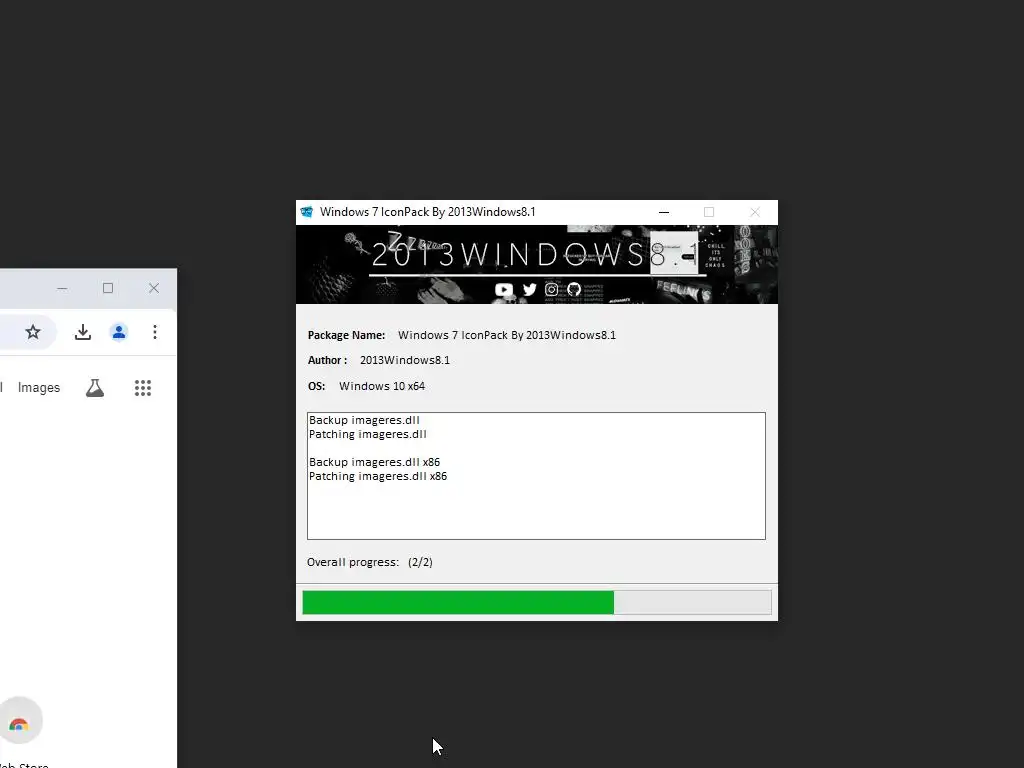
Task: Click the OS value Windows 10 x64
Action: (x=382, y=386)
